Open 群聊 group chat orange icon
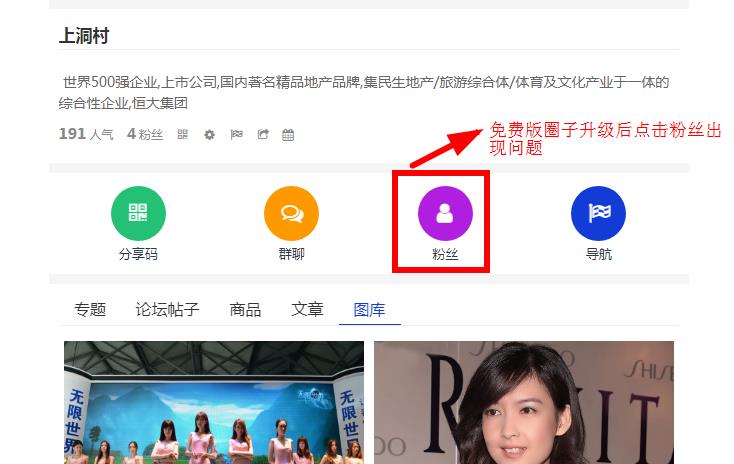 tap(291, 213)
